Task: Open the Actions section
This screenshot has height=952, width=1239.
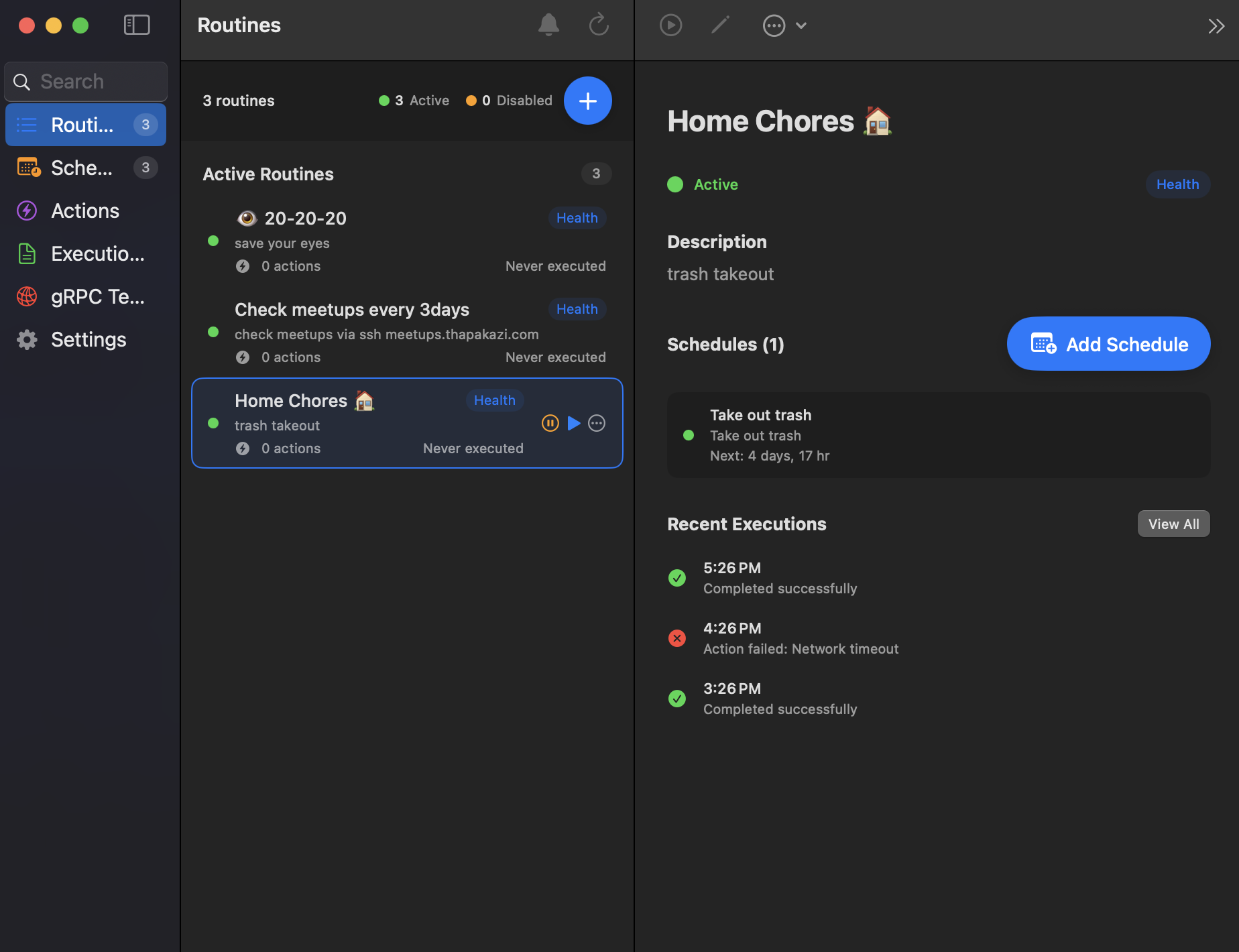Action: click(84, 211)
